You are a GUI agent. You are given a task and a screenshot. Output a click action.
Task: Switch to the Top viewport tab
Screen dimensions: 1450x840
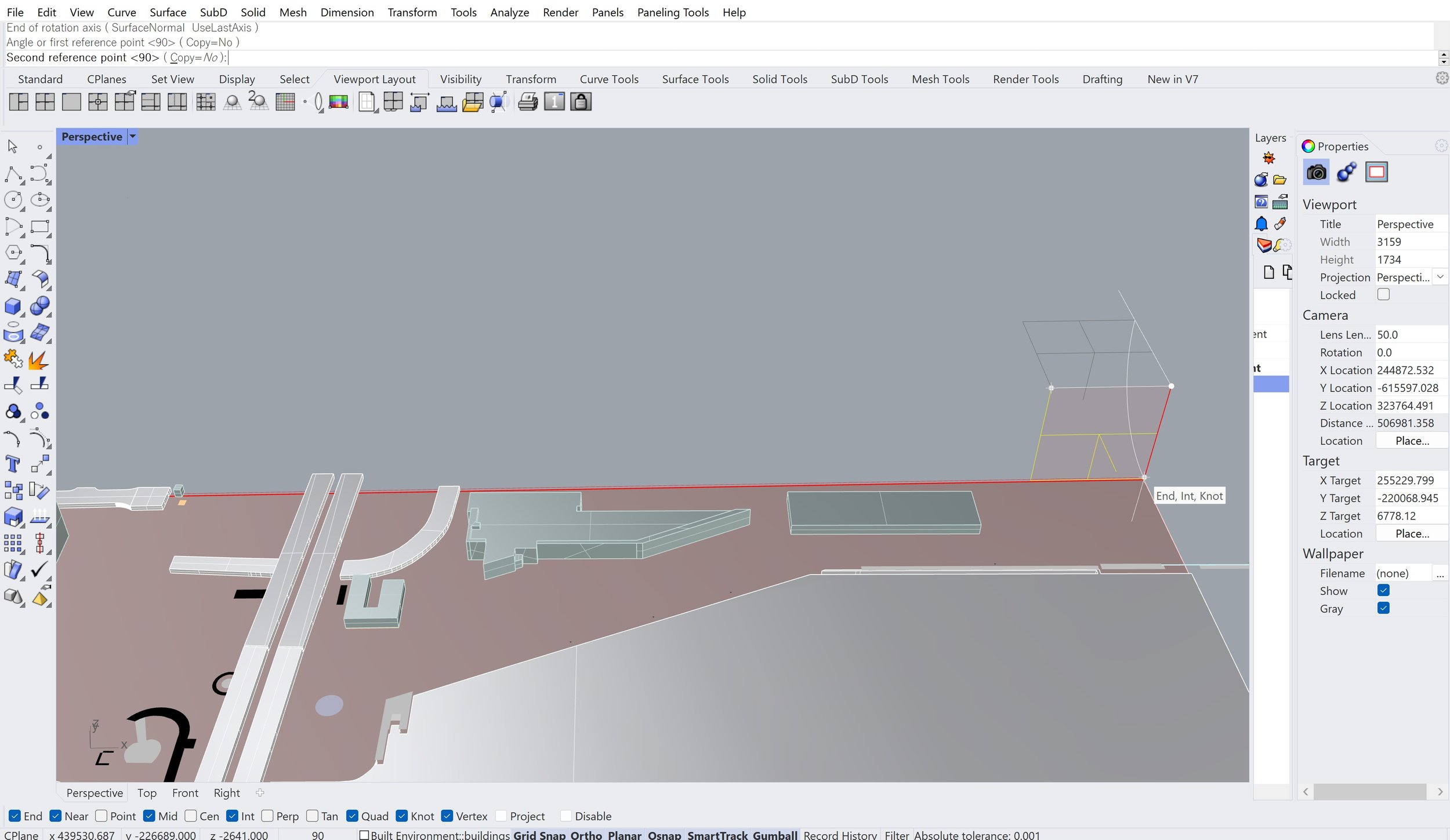[147, 793]
